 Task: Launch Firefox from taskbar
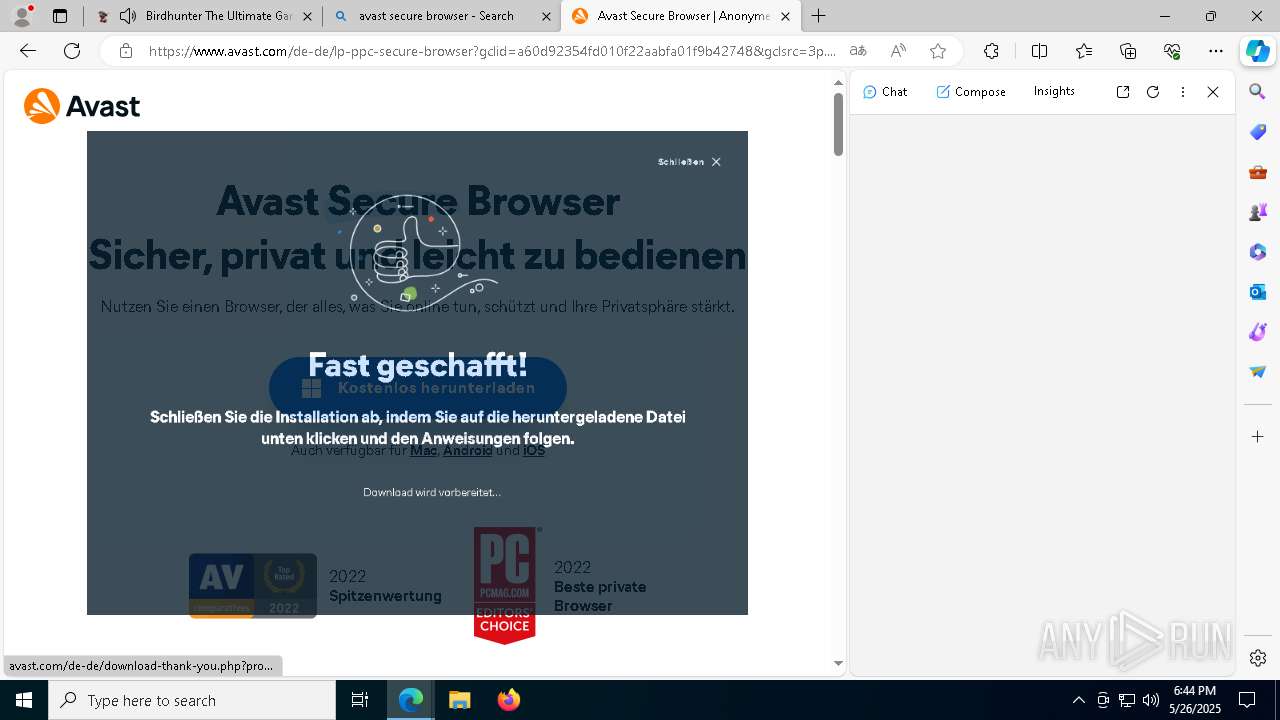coord(509,700)
